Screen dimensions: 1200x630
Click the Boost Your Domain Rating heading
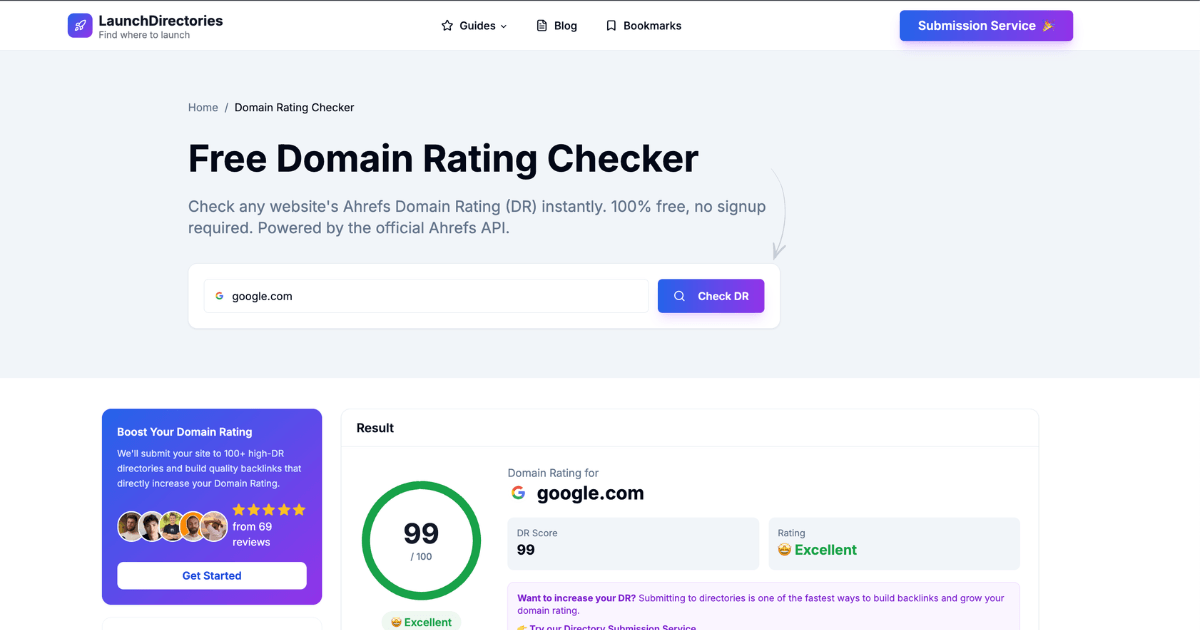click(x=184, y=432)
